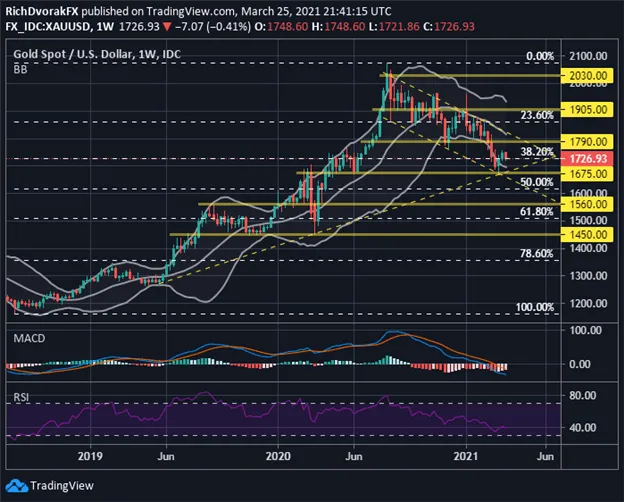Image resolution: width=624 pixels, height=502 pixels.
Task: Click the 2019 time axis label
Action: pos(90,456)
